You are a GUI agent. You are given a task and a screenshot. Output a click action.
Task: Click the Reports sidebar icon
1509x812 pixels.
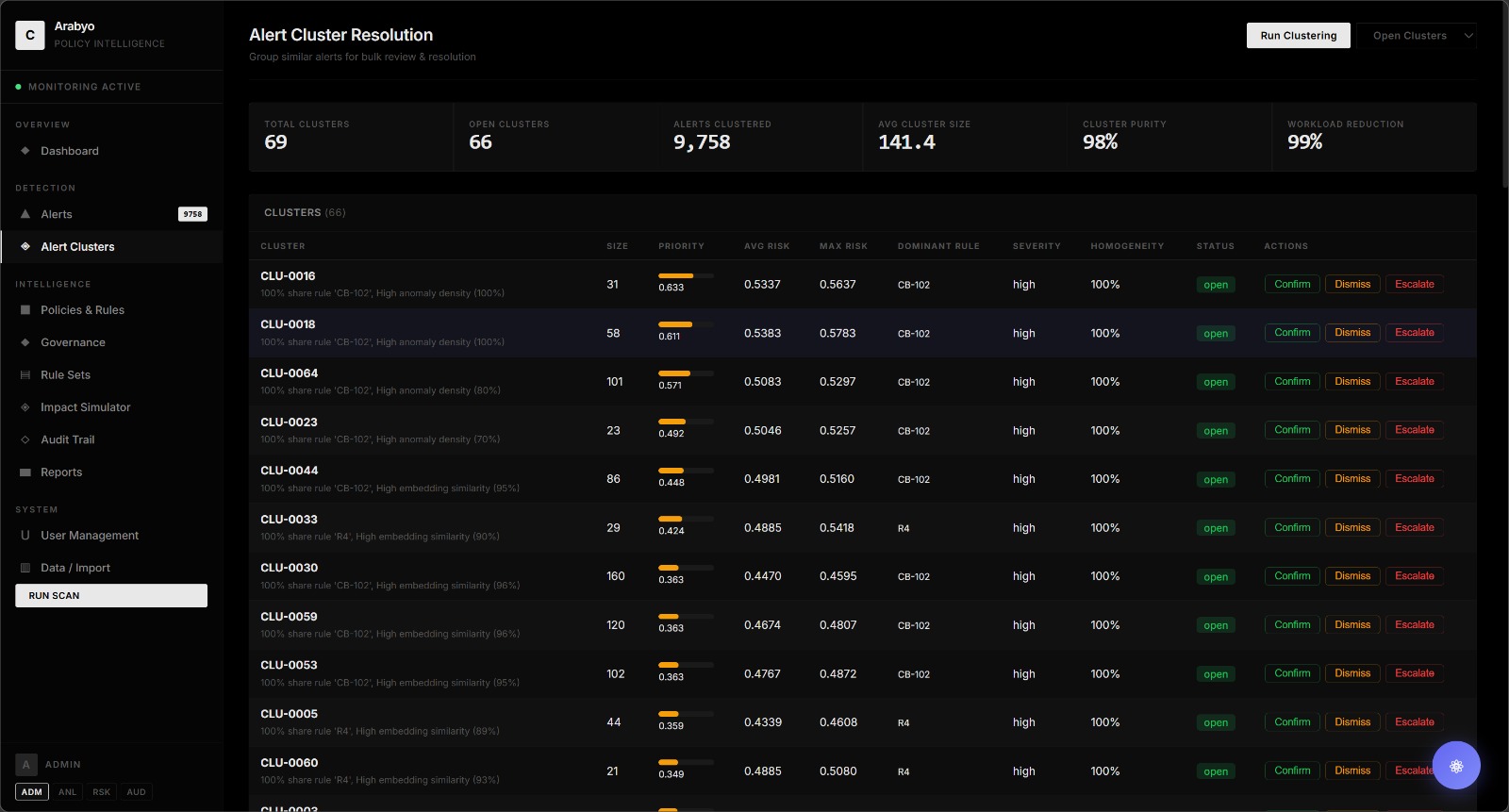click(x=25, y=472)
